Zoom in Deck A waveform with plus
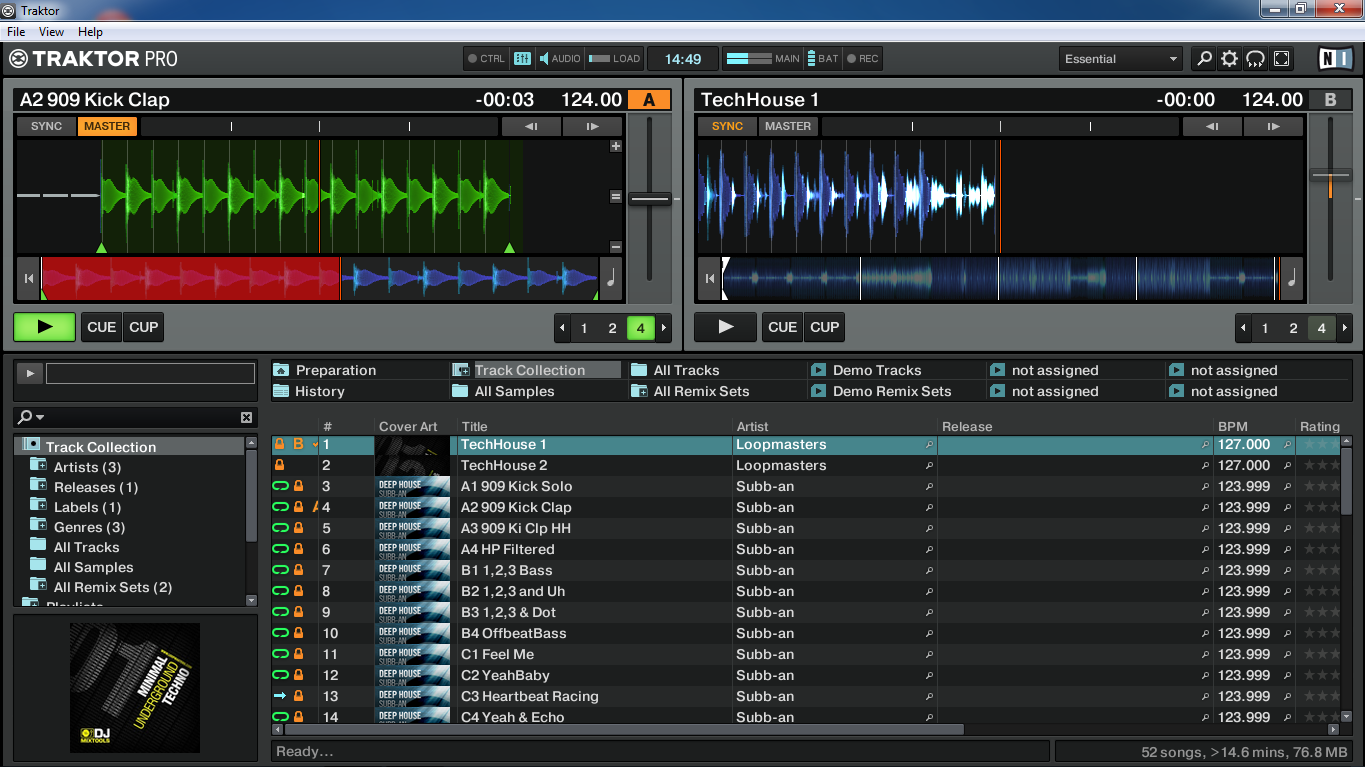The width and height of the screenshot is (1365, 767). [x=616, y=146]
